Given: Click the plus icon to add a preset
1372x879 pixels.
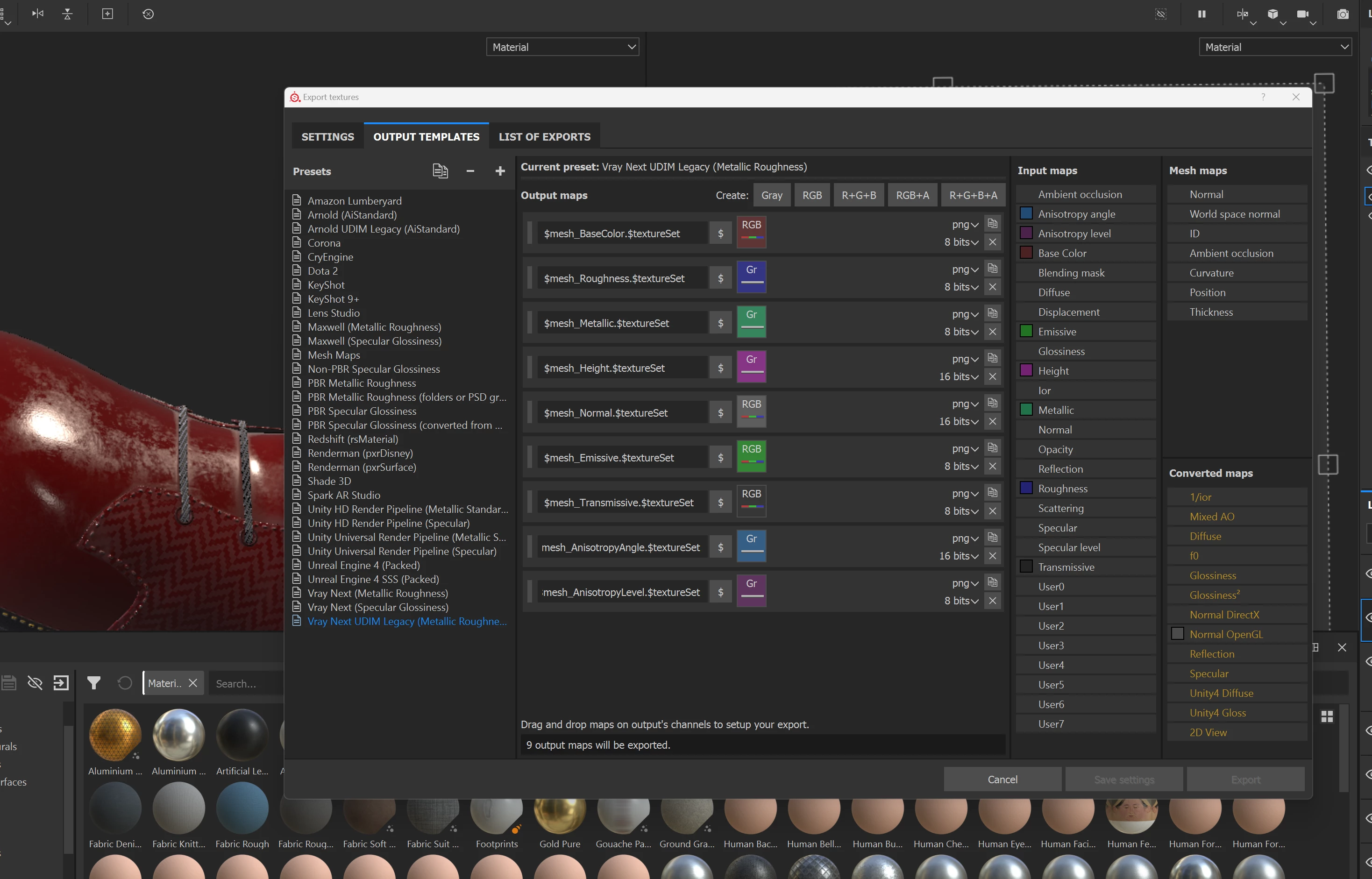Looking at the screenshot, I should coord(500,171).
